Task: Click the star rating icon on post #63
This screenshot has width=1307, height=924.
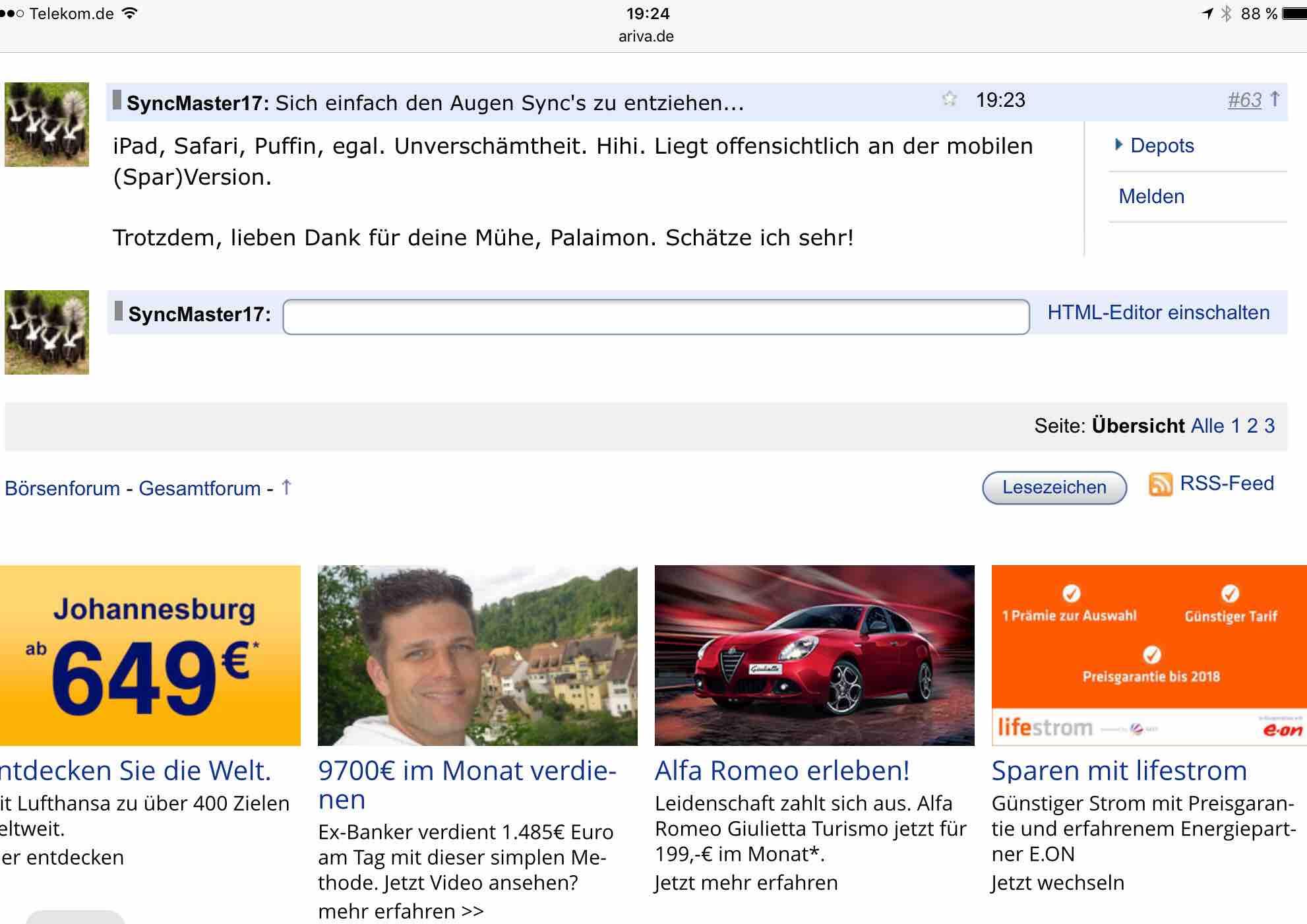Action: pyautogui.click(x=949, y=100)
